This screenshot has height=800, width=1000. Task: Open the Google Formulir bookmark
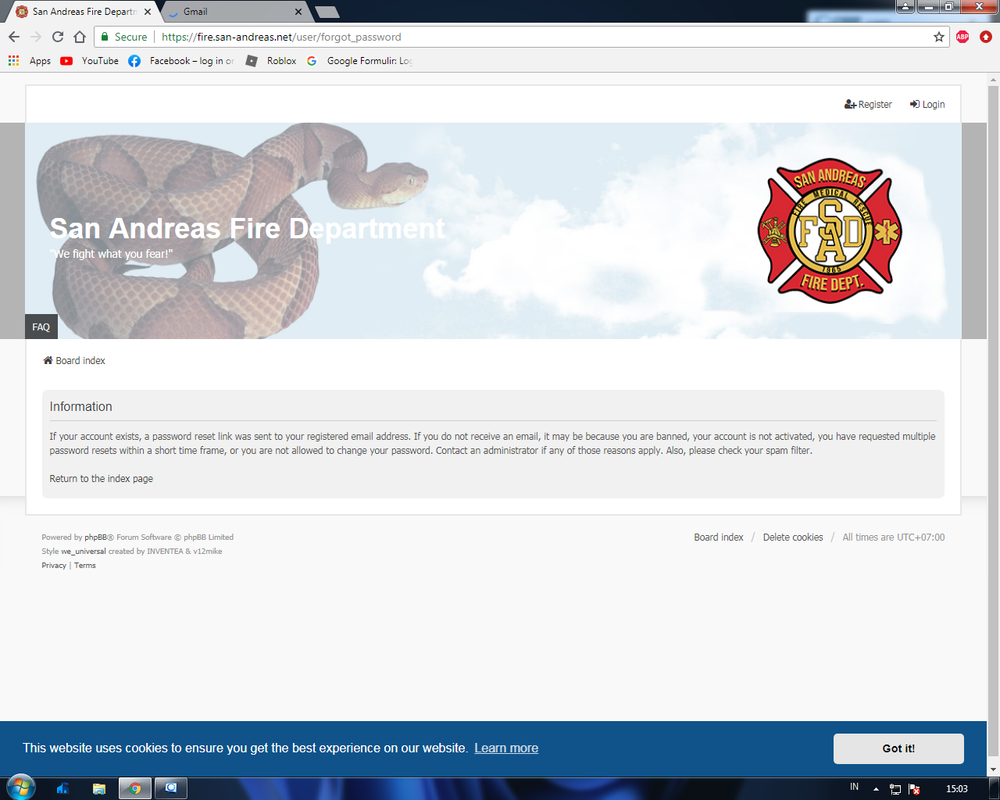(360, 61)
